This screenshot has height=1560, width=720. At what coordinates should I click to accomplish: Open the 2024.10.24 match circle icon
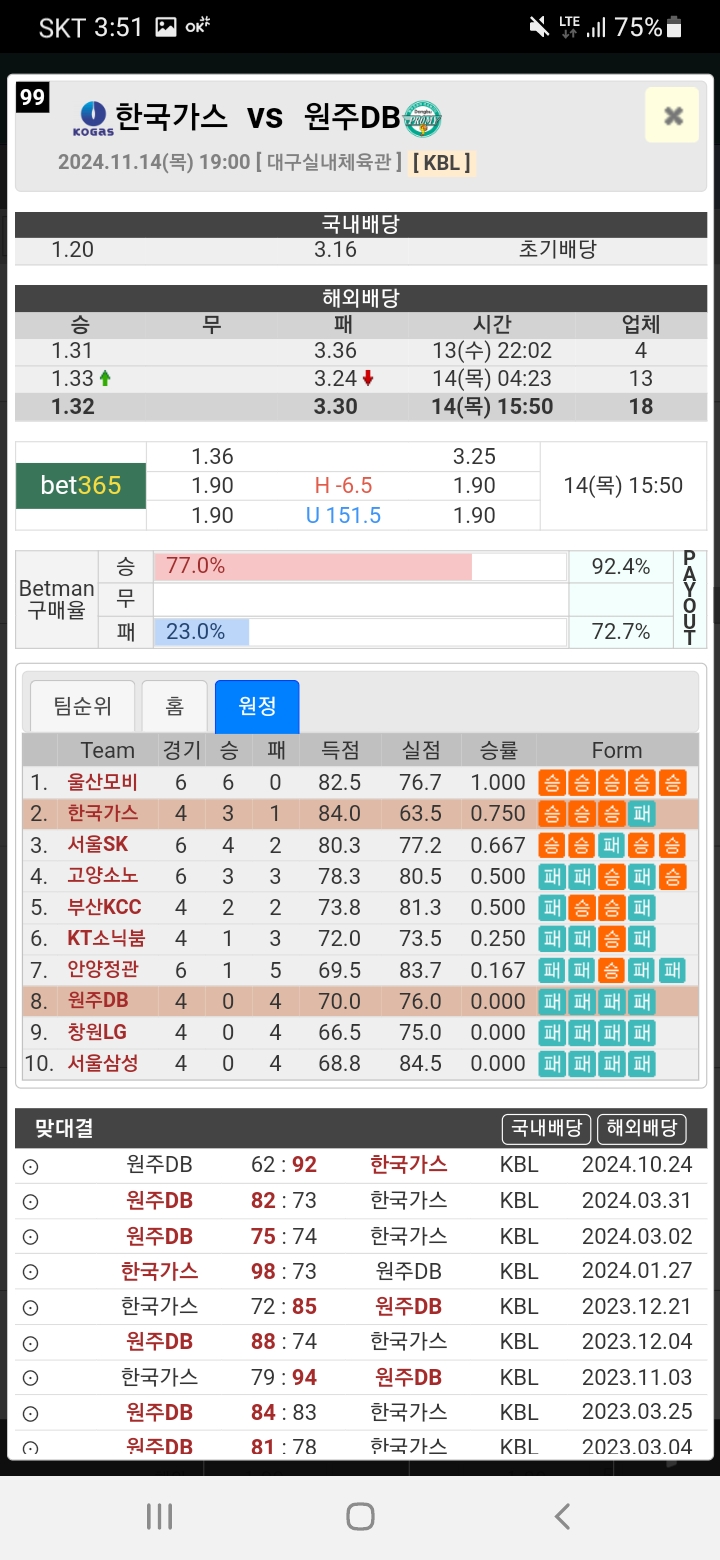pos(31,1166)
